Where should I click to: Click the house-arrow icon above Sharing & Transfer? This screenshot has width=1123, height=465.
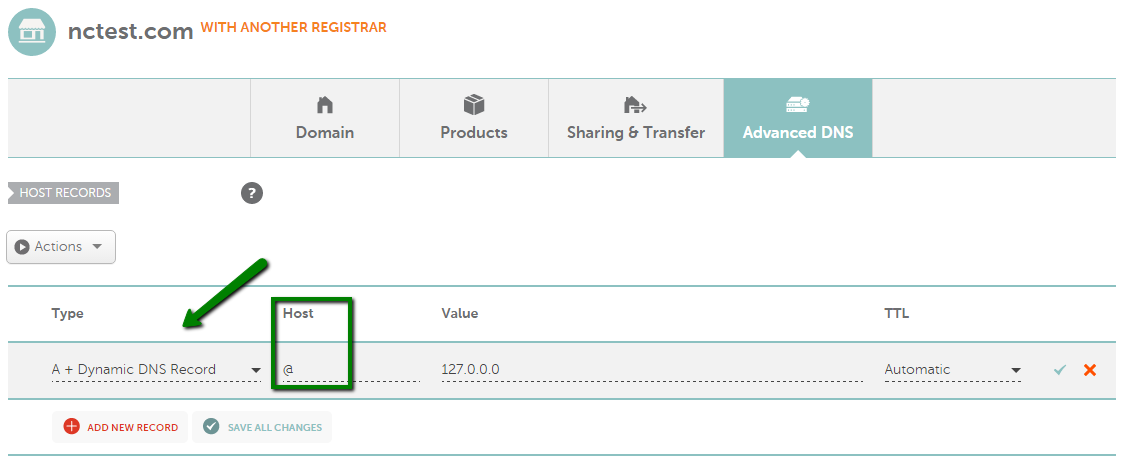click(635, 105)
